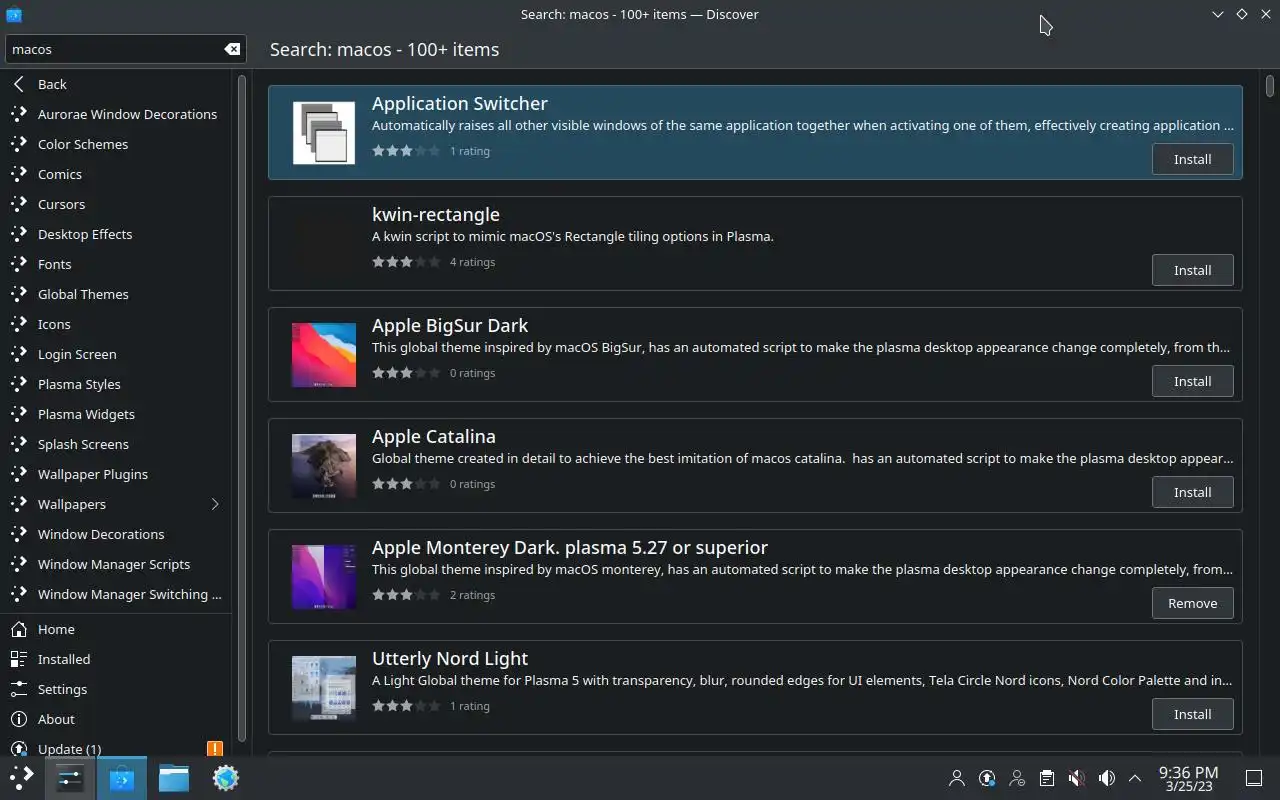Open Apple Monterey Dark thumbnail

(x=323, y=577)
